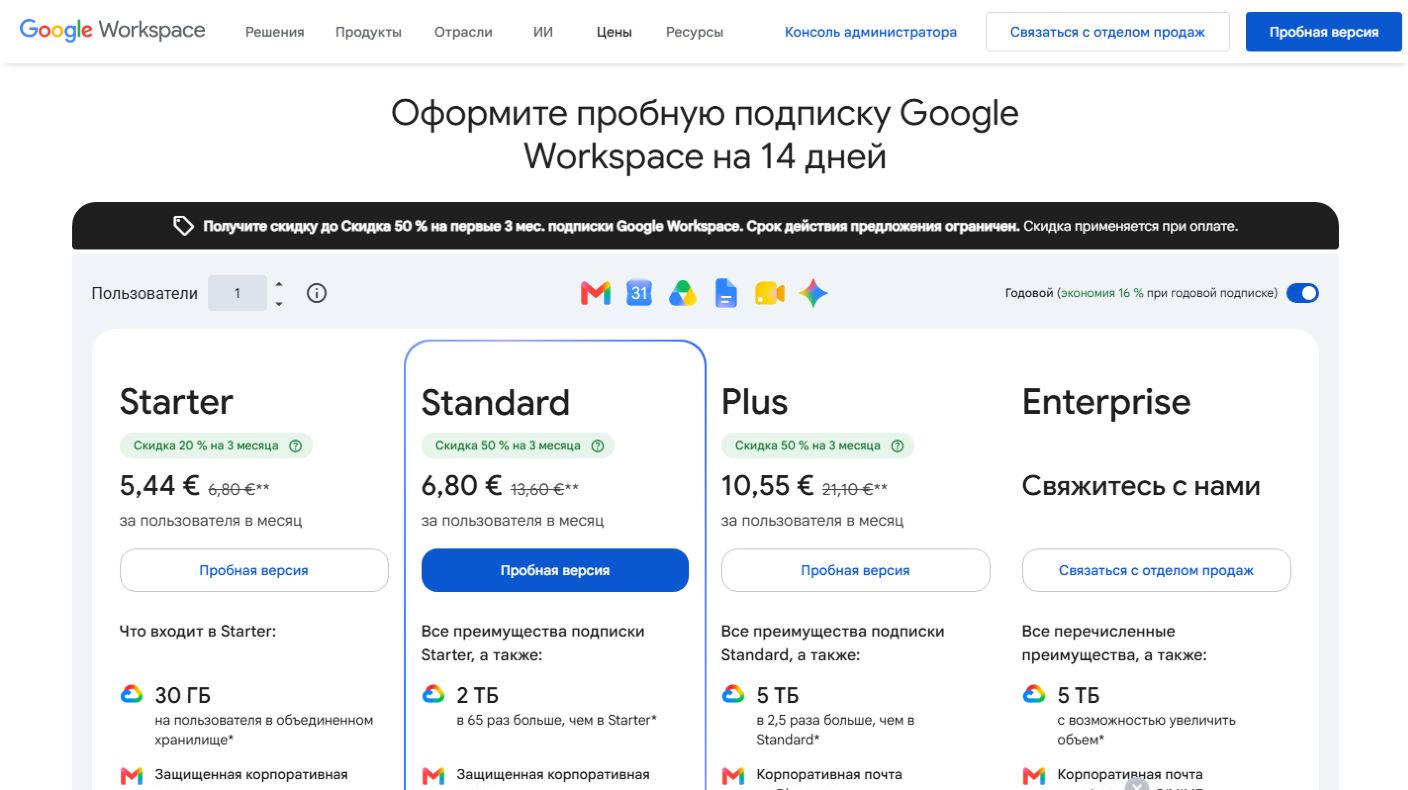1408x790 pixels.
Task: Click help icon on Plus discount badge
Action: (897, 446)
